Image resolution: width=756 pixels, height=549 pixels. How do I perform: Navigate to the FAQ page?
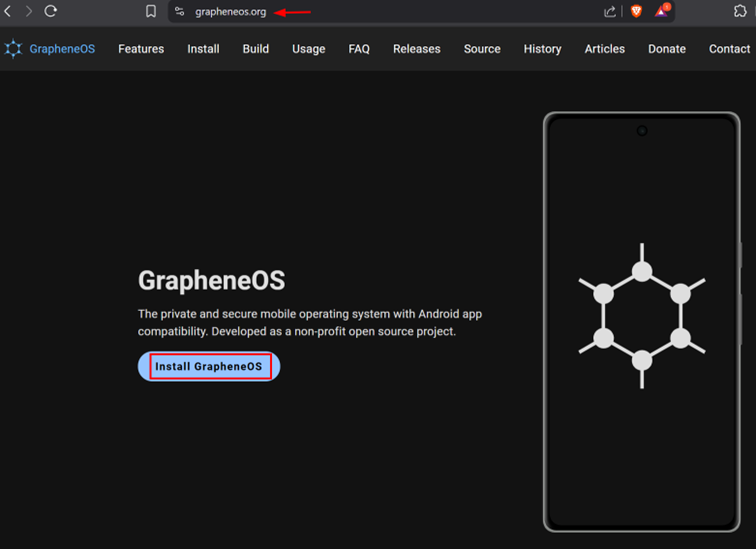pyautogui.click(x=359, y=49)
